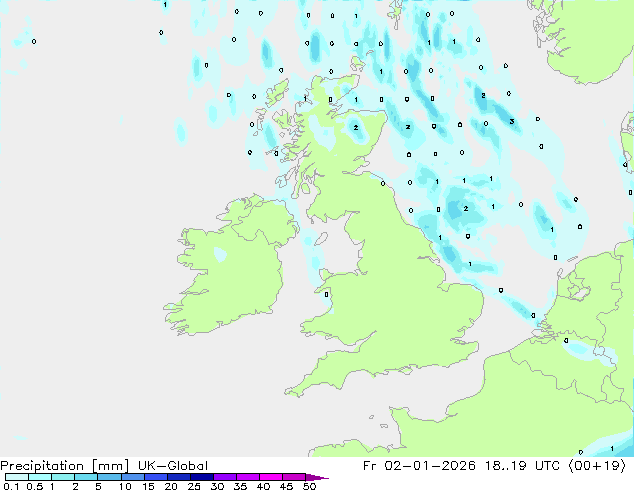
Task: Click the '(00+19)' forecast offset text
Action: pyautogui.click(x=597, y=466)
